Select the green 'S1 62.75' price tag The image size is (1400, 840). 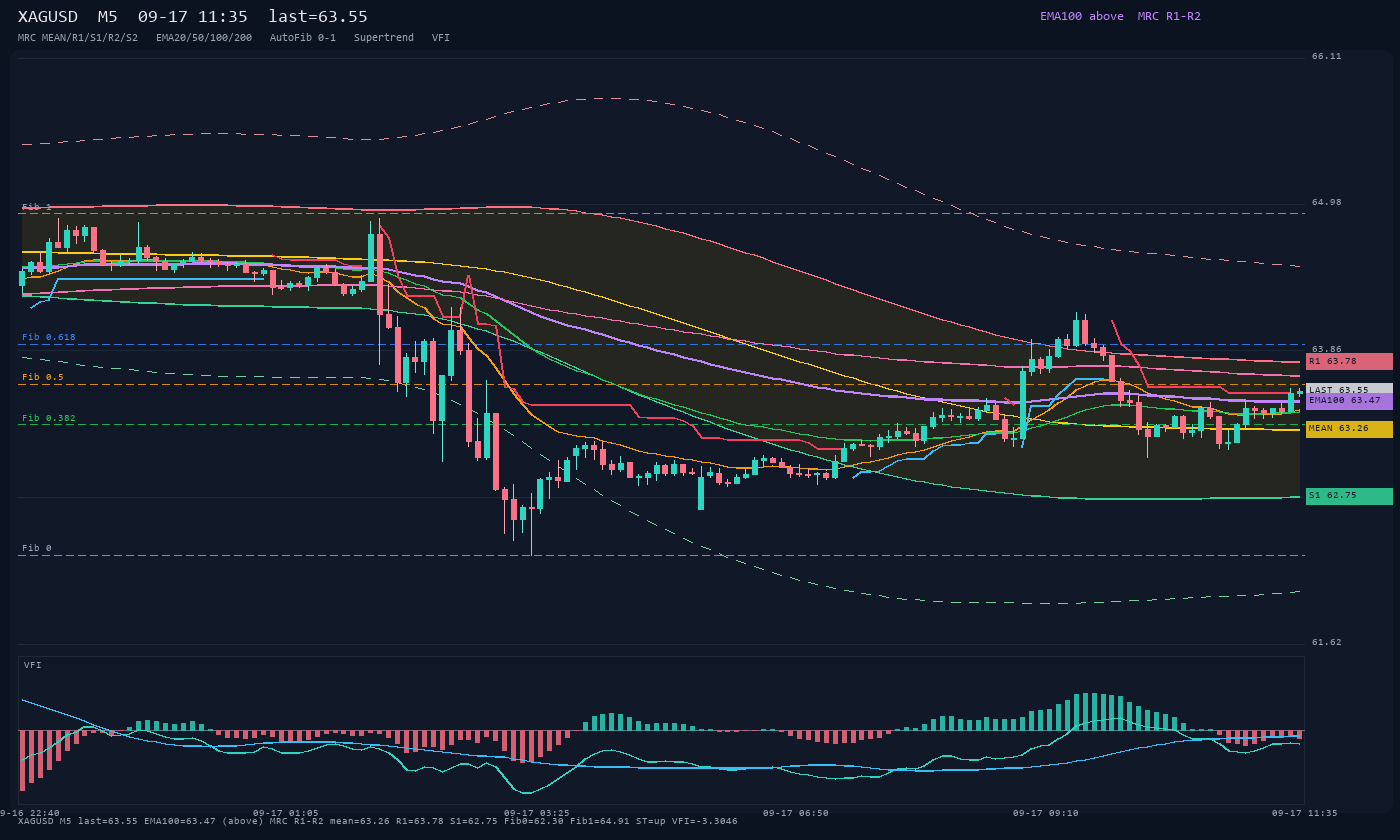[x=1349, y=496]
